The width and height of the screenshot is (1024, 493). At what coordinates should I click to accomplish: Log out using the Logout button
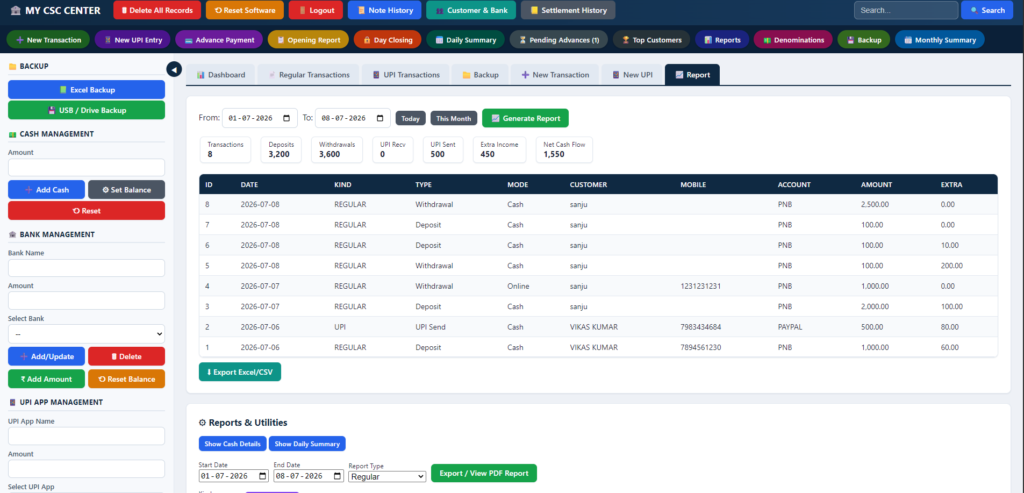coord(316,10)
